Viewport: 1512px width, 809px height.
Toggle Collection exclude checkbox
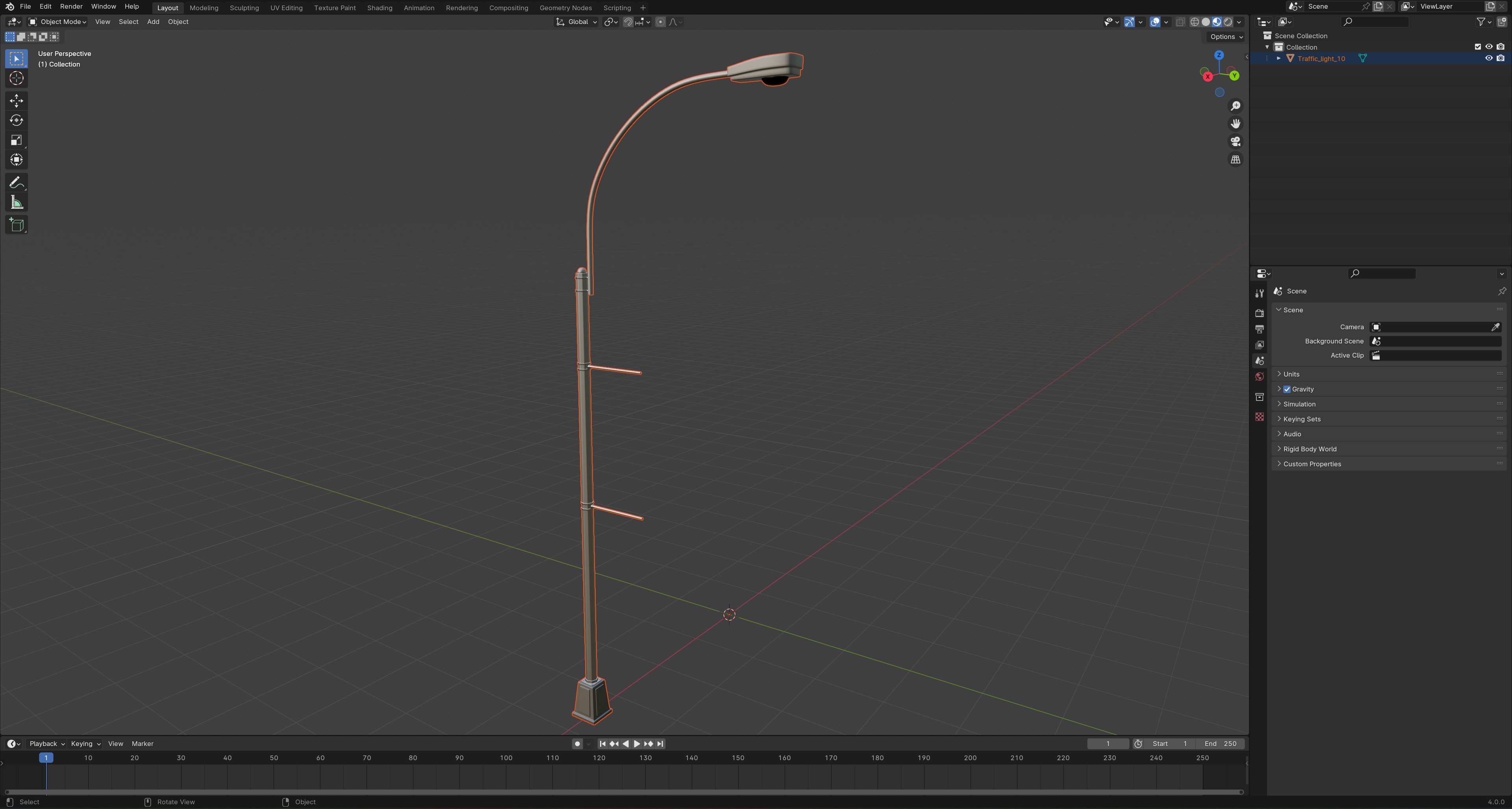click(1477, 47)
